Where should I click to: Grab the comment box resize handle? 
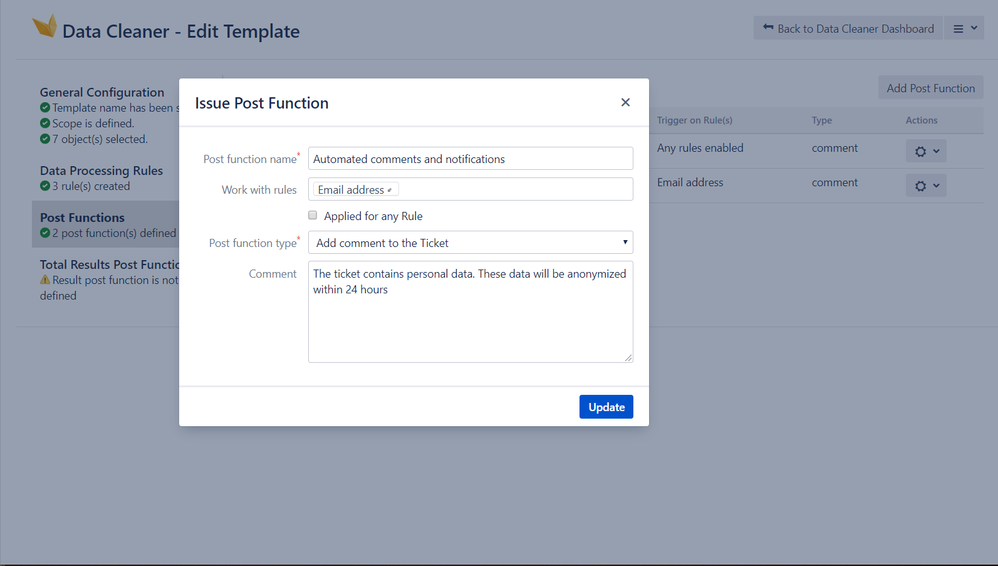(x=628, y=358)
